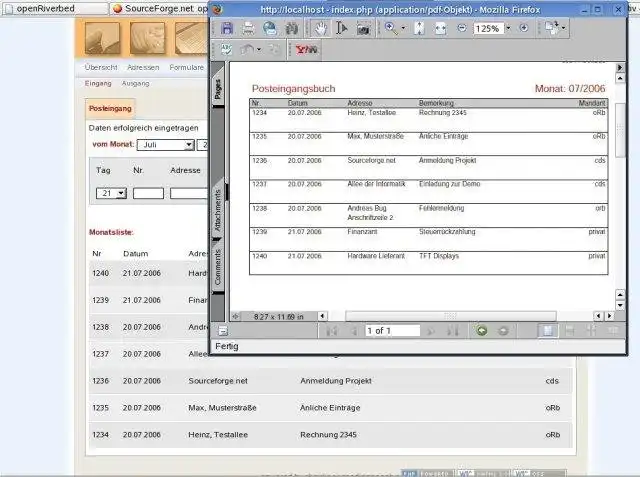The image size is (640, 477).
Task: Select the Snapshot camera tool
Action: coord(363,29)
